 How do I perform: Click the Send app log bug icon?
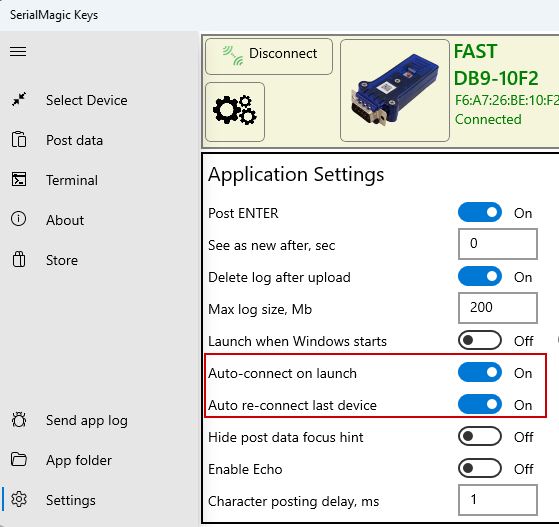pyautogui.click(x=19, y=420)
